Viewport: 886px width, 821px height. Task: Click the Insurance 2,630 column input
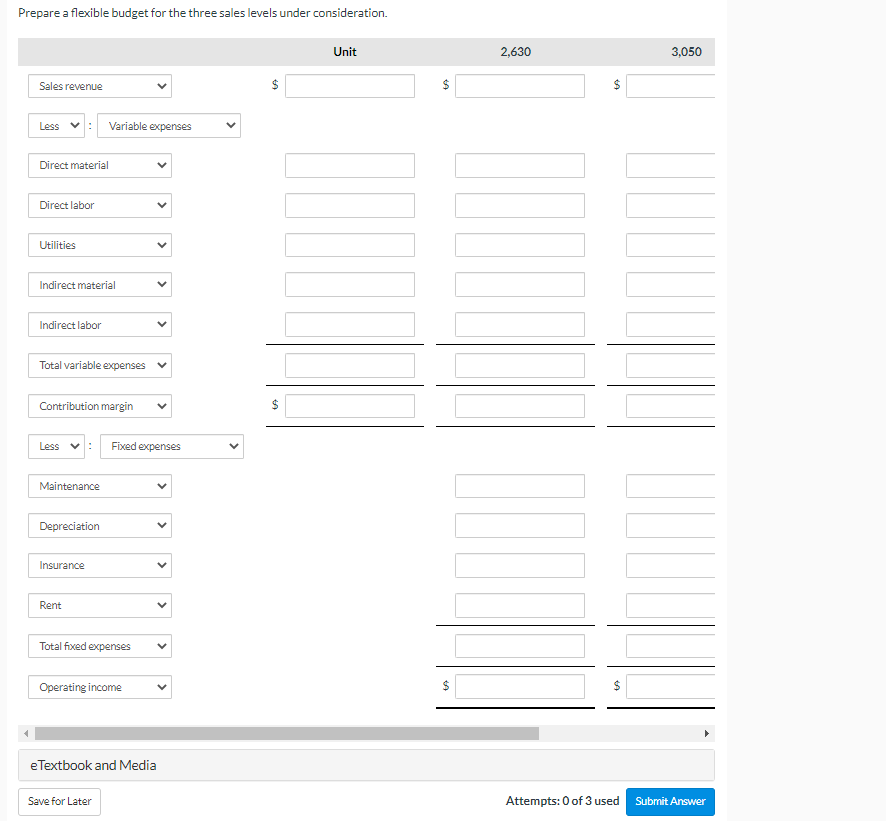point(520,566)
